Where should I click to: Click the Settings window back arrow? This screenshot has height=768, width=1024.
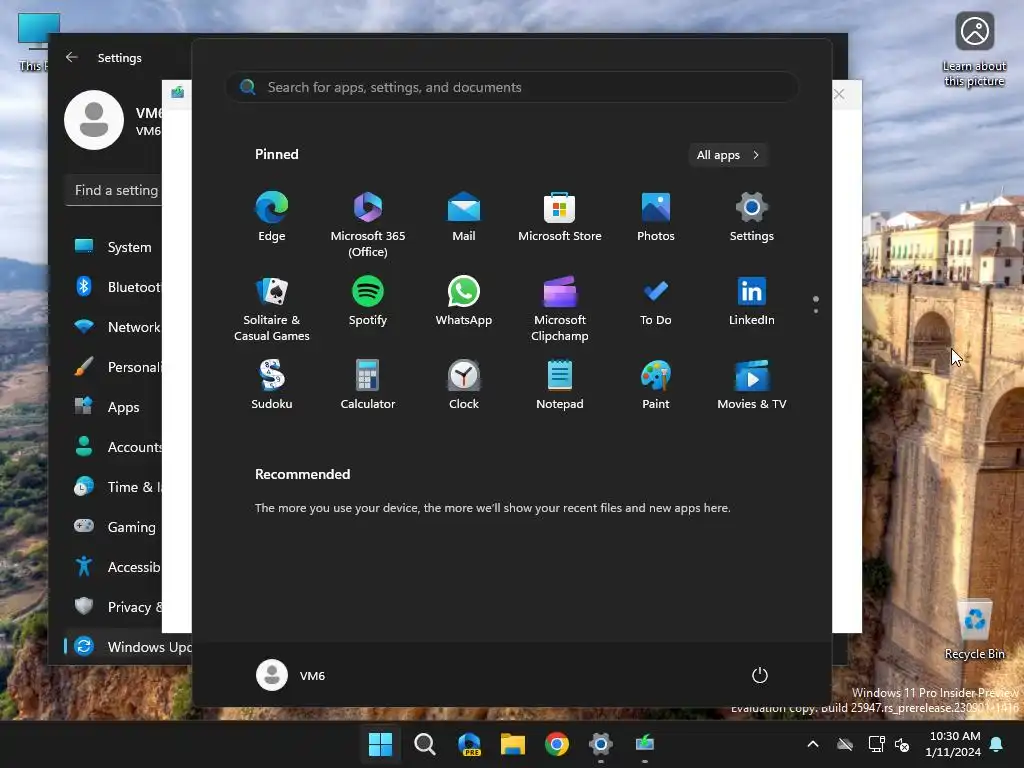[x=72, y=57]
